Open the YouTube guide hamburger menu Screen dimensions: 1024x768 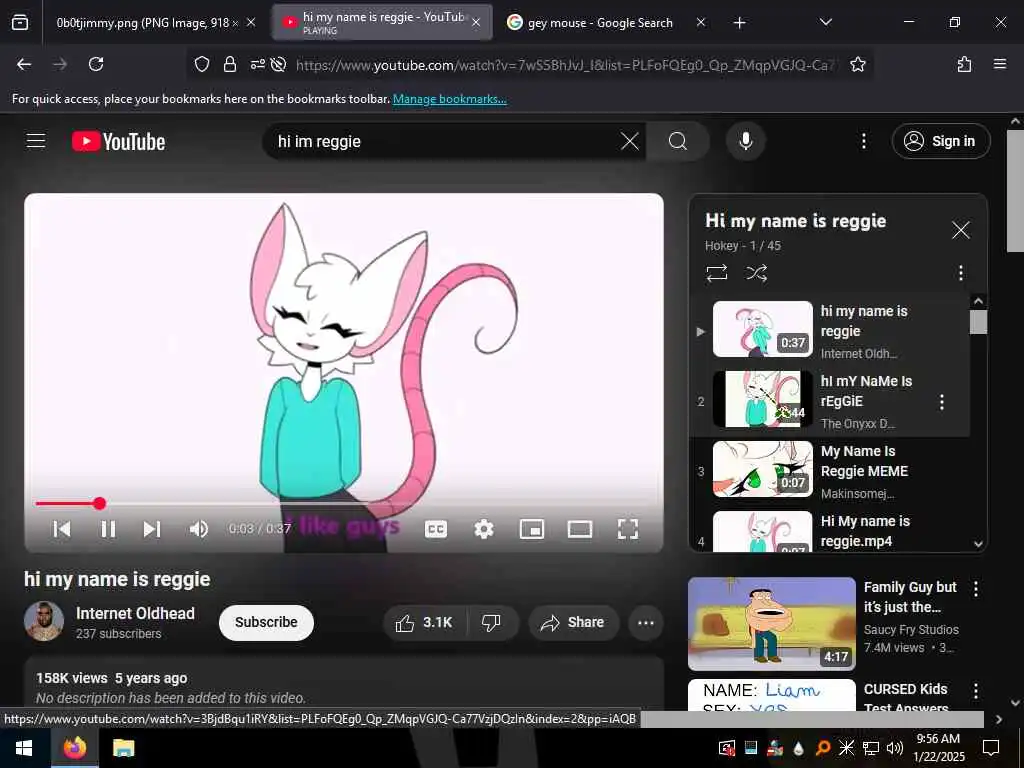click(x=36, y=141)
